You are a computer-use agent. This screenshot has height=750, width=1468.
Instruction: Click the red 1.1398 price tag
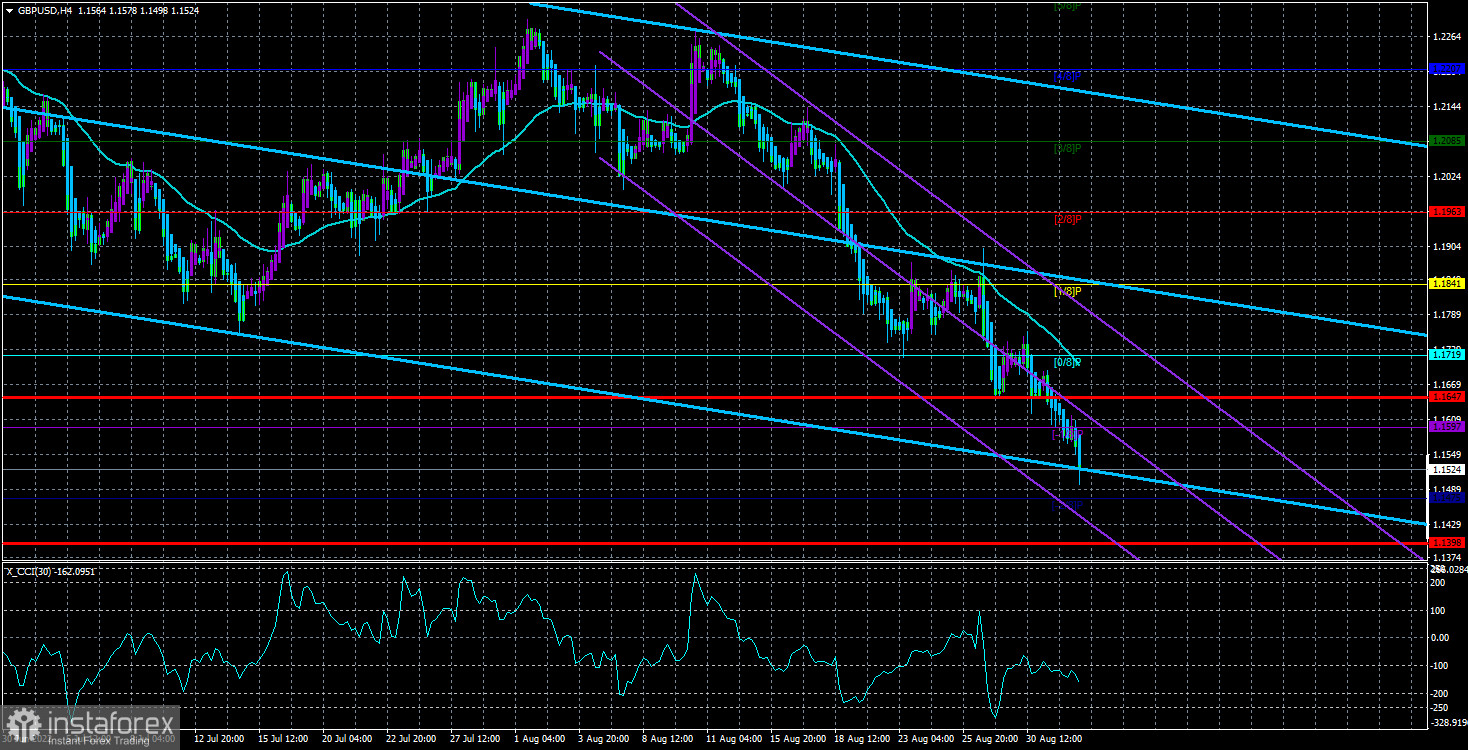[x=1448, y=543]
